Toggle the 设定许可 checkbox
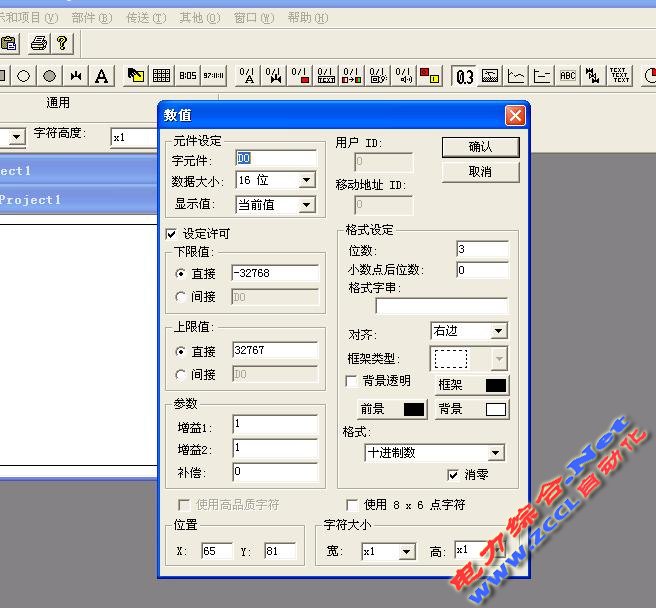This screenshot has height=608, width=656. (171, 233)
